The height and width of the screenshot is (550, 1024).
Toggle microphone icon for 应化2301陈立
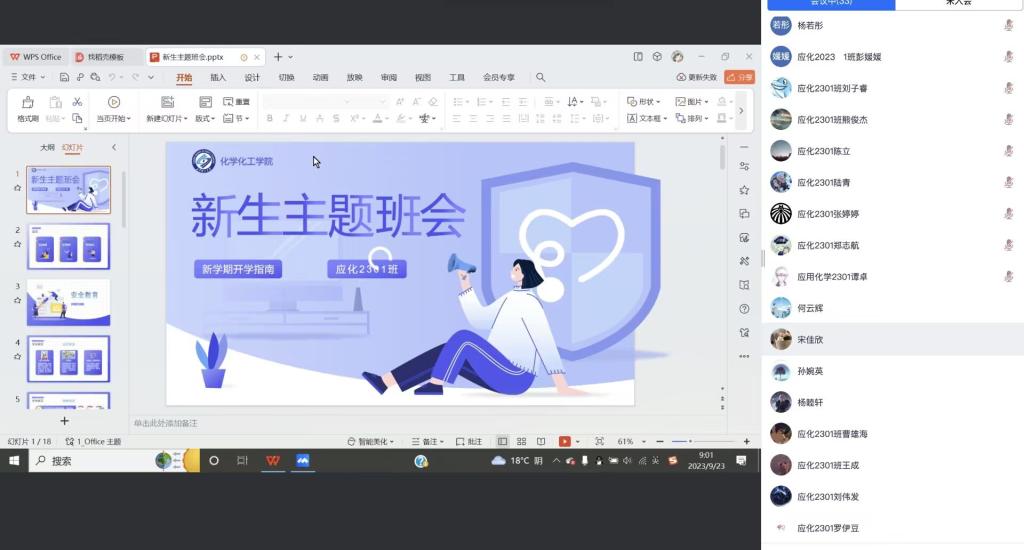pyautogui.click(x=1008, y=151)
